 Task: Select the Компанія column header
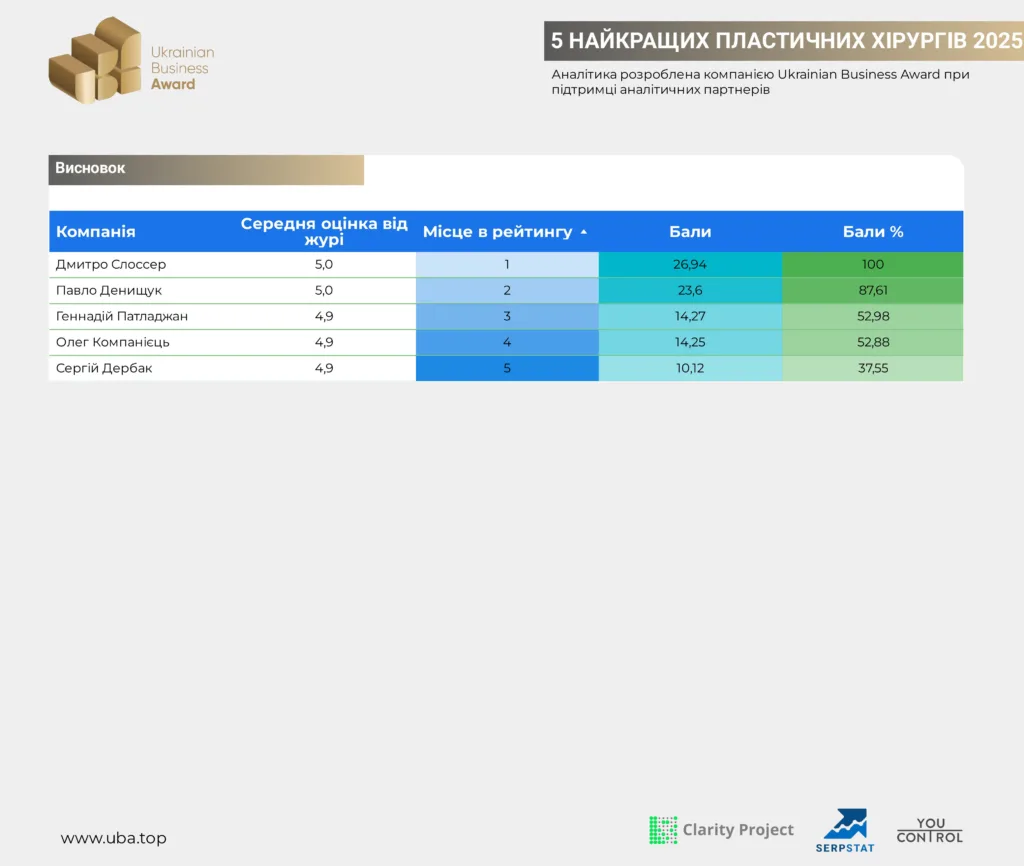coord(95,232)
